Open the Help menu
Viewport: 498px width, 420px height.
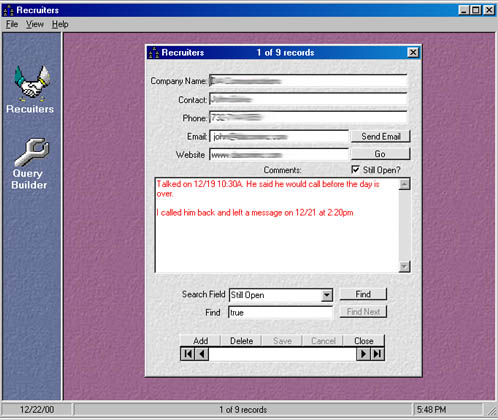coord(60,24)
